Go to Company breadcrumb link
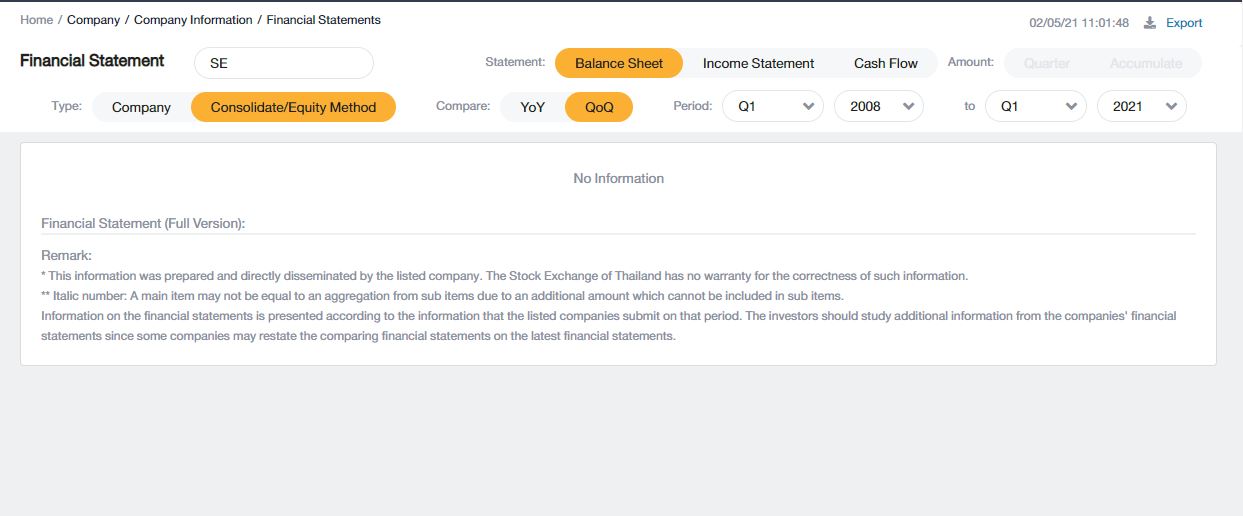The width and height of the screenshot is (1243, 516). tap(93, 20)
